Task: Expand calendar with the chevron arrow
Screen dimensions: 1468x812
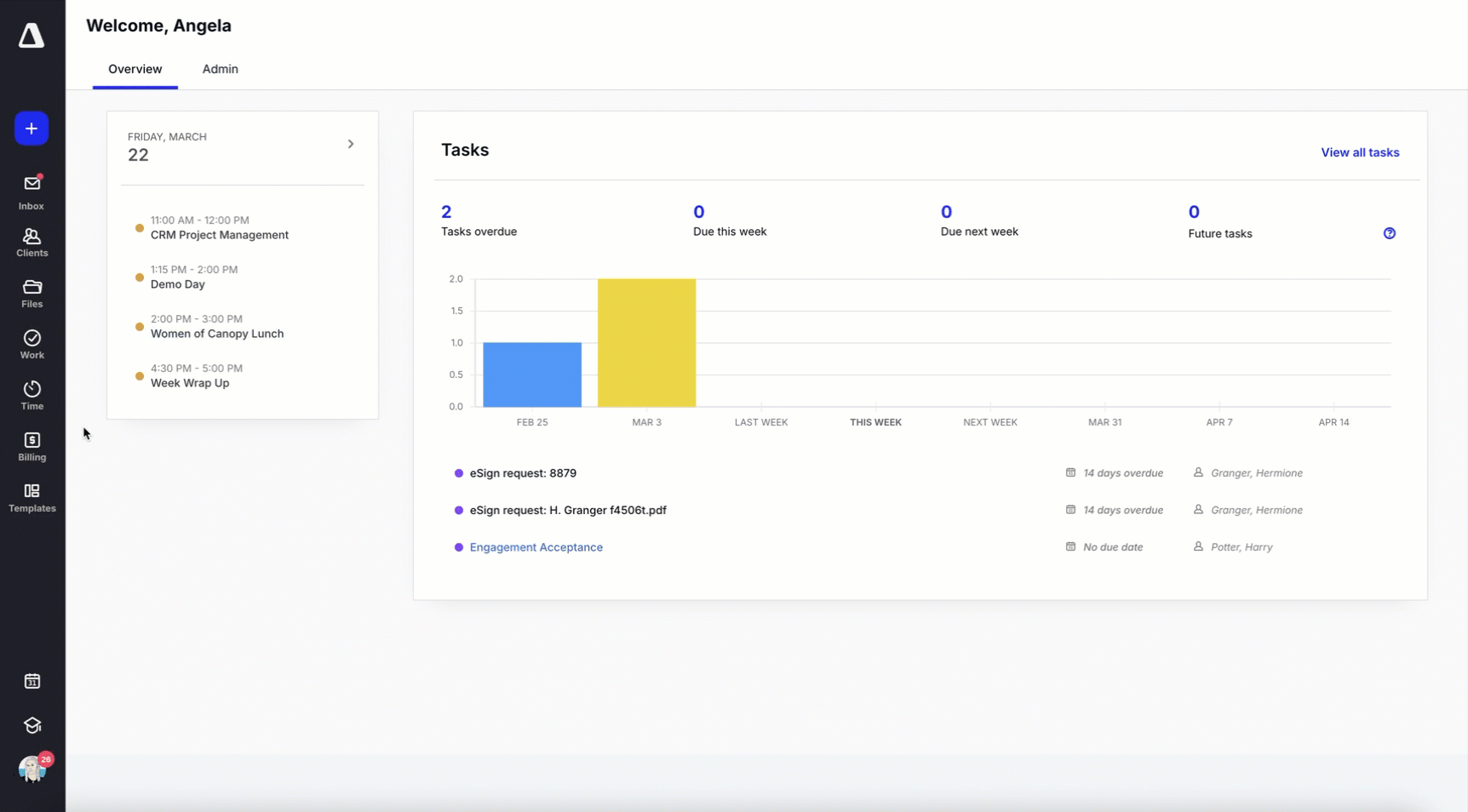Action: [350, 144]
